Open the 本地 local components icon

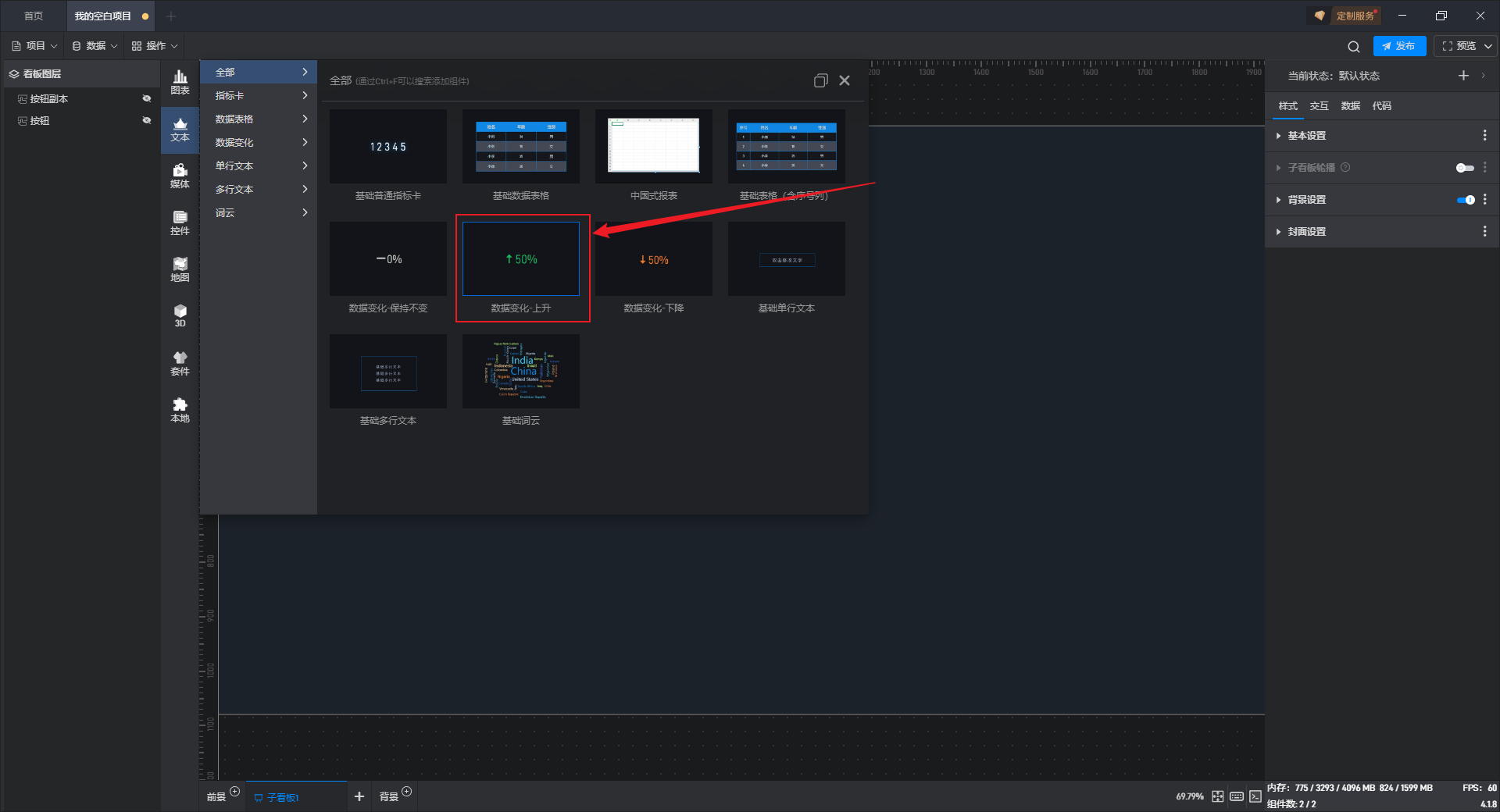180,409
